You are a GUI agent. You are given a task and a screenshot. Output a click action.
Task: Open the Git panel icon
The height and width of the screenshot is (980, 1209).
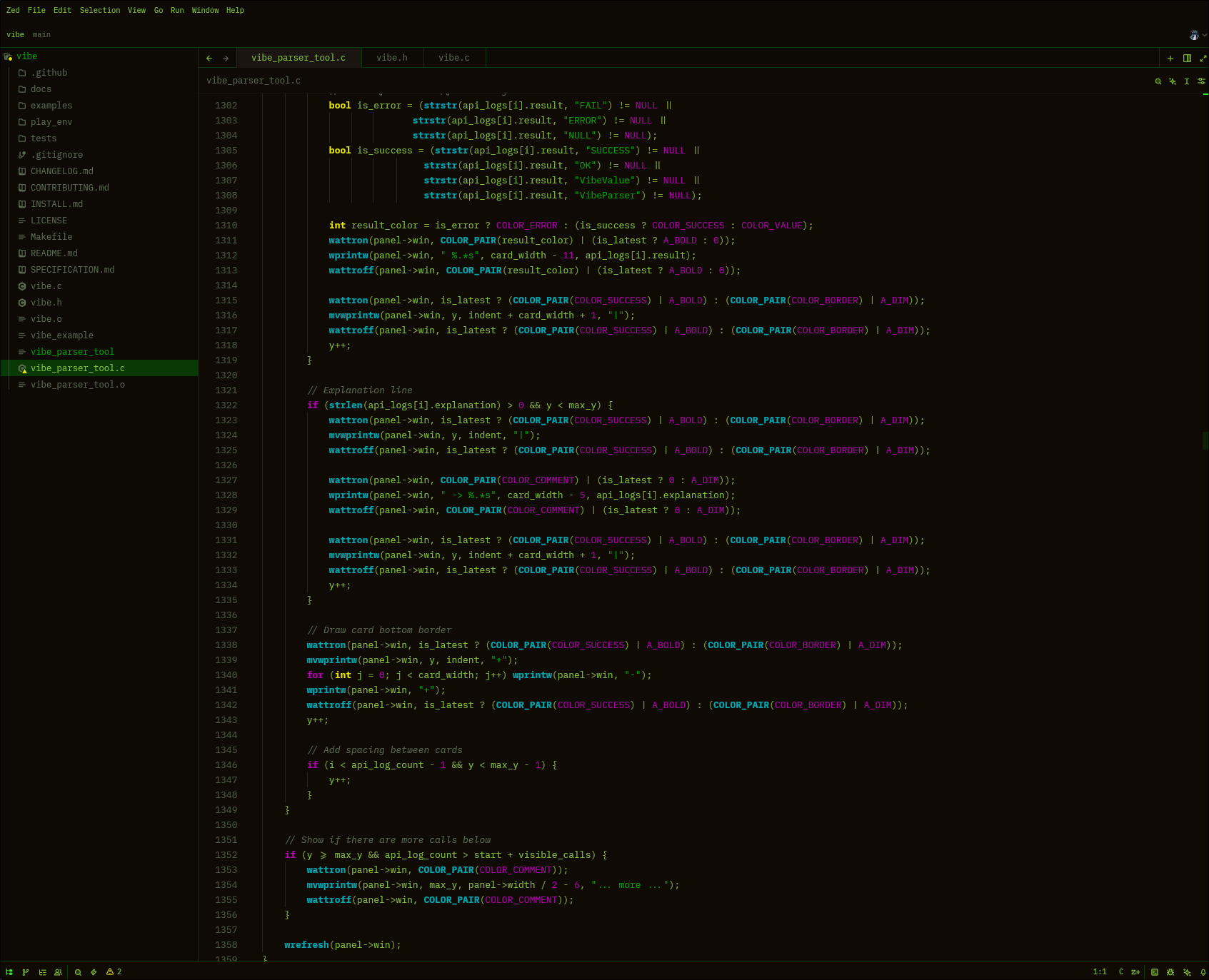(26, 971)
